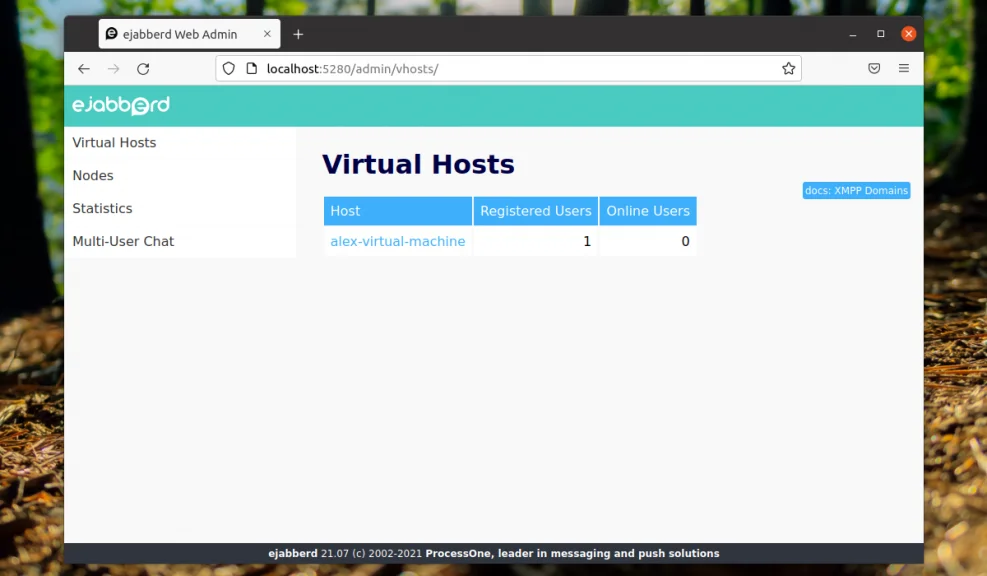Viewport: 987px width, 576px height.
Task: Reload the page with refresh icon
Action: [x=143, y=69]
